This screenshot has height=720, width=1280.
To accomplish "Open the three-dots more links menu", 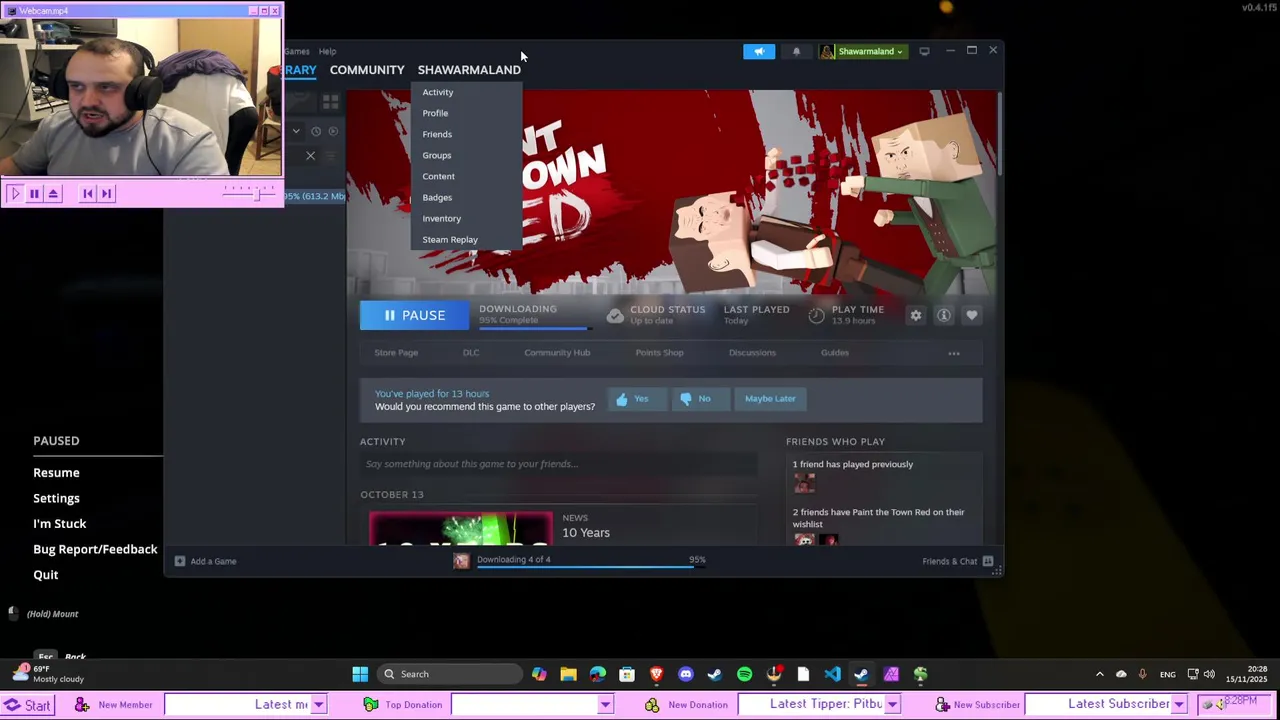I will 954,353.
